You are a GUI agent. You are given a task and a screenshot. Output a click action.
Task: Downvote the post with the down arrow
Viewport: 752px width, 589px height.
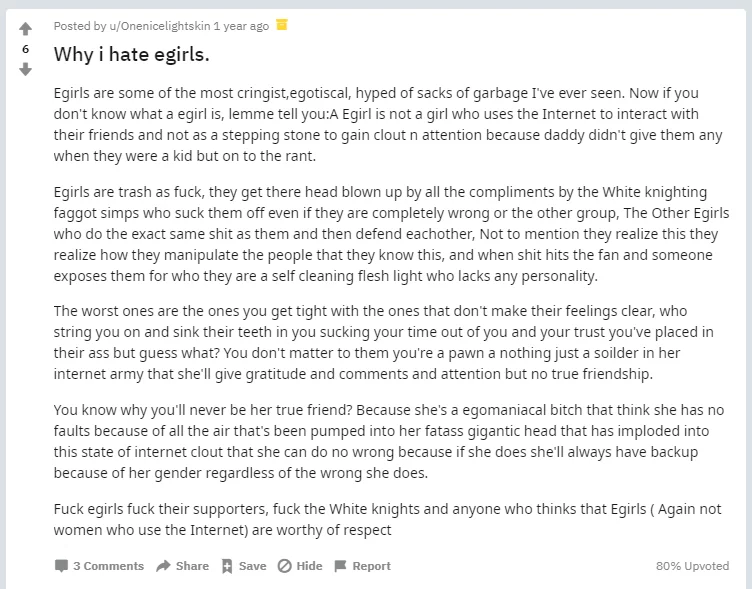tap(26, 69)
